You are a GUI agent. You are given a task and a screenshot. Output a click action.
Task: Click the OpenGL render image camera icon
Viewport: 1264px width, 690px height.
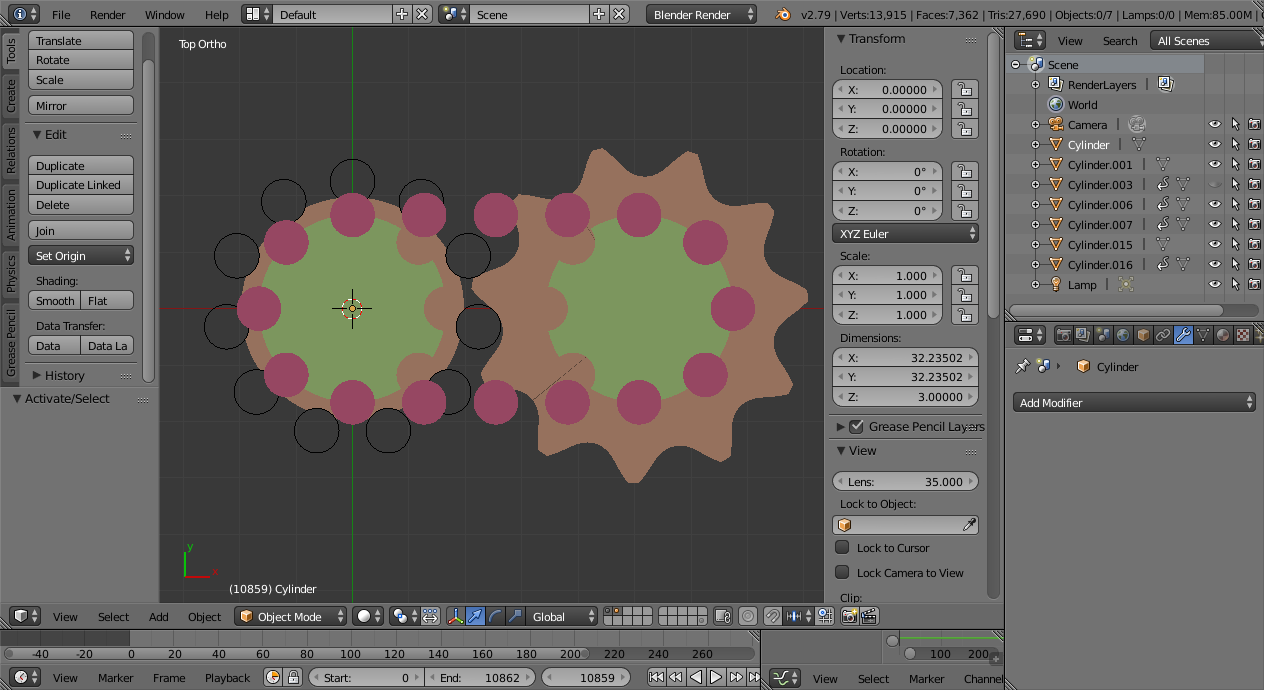pos(849,616)
